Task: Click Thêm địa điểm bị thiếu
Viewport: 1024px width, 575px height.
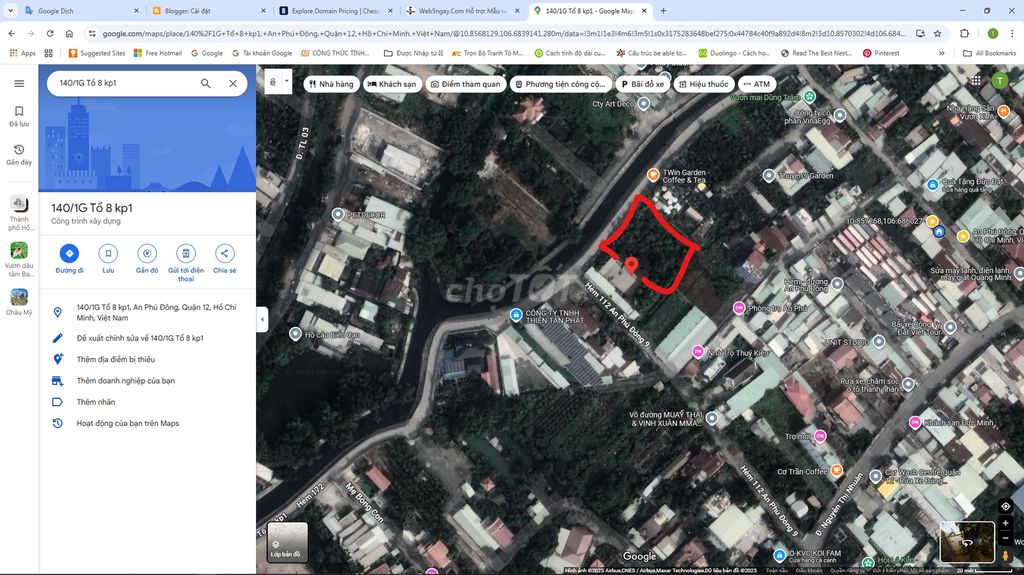Action: point(115,359)
